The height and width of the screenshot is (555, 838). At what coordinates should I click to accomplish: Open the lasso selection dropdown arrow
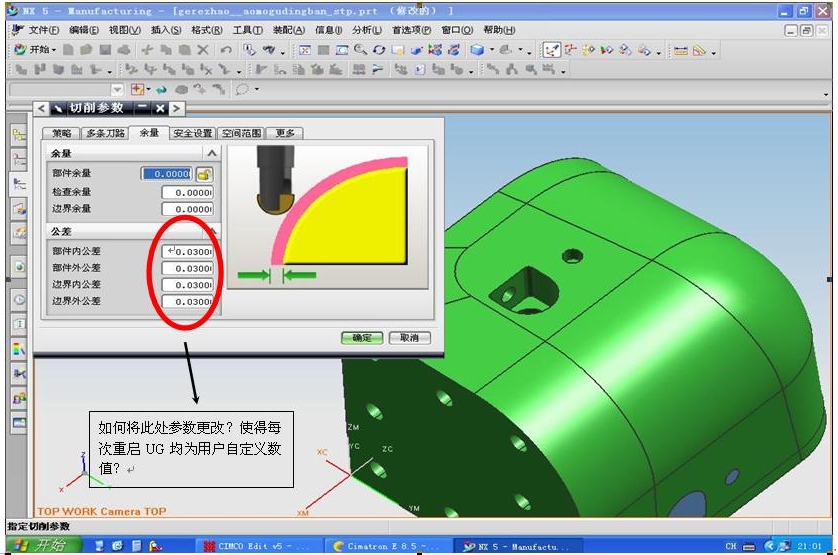(x=257, y=89)
